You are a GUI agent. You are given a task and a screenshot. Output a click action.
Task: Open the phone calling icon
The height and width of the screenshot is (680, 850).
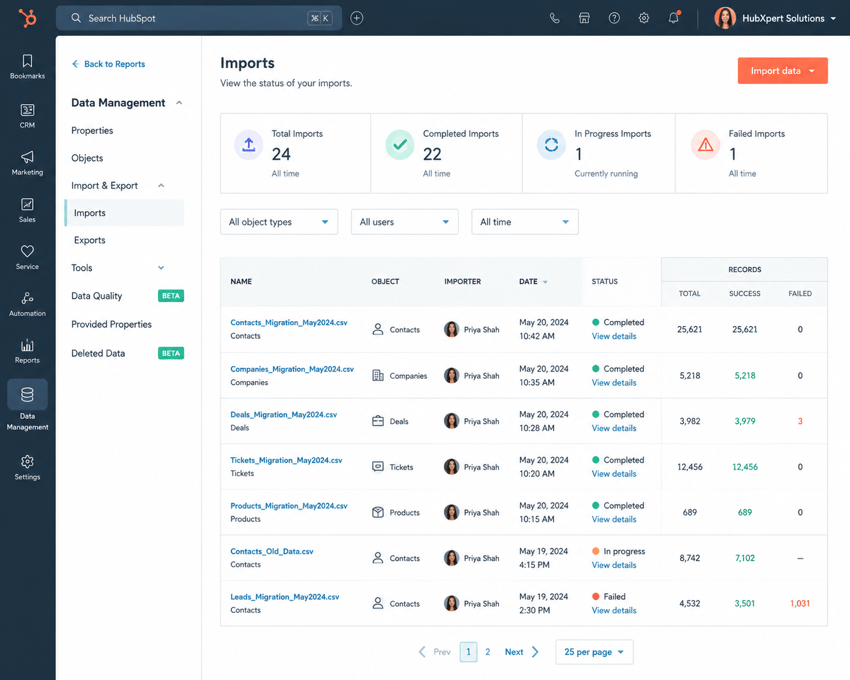[554, 18]
